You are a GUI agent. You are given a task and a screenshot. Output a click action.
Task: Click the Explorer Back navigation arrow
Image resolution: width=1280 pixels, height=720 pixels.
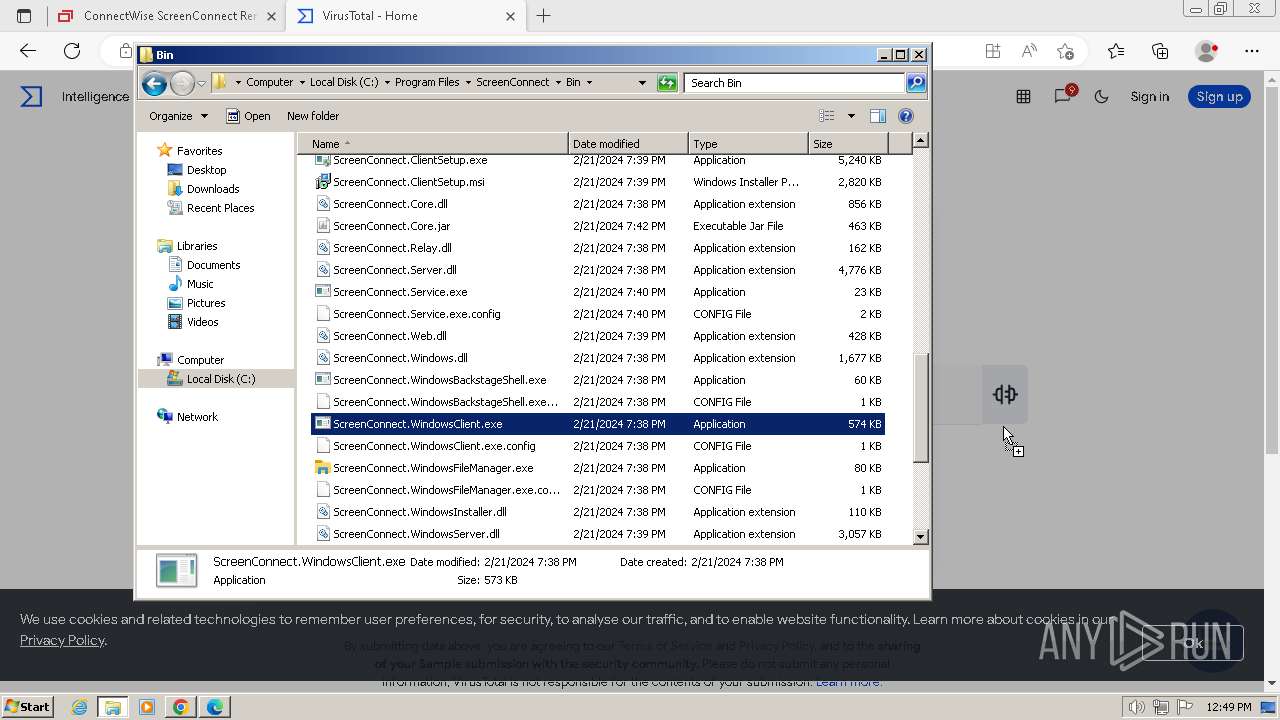pyautogui.click(x=154, y=83)
